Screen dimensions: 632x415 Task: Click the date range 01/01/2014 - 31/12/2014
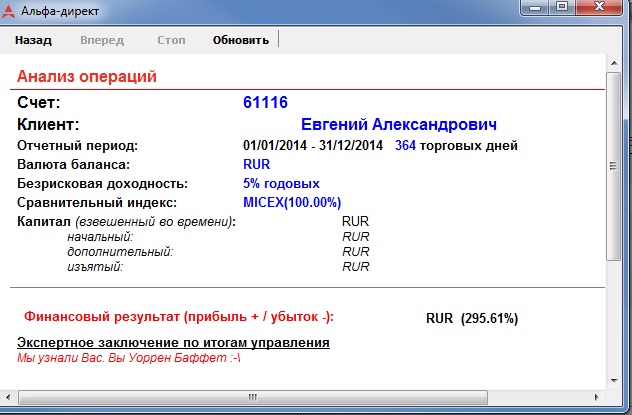313,145
